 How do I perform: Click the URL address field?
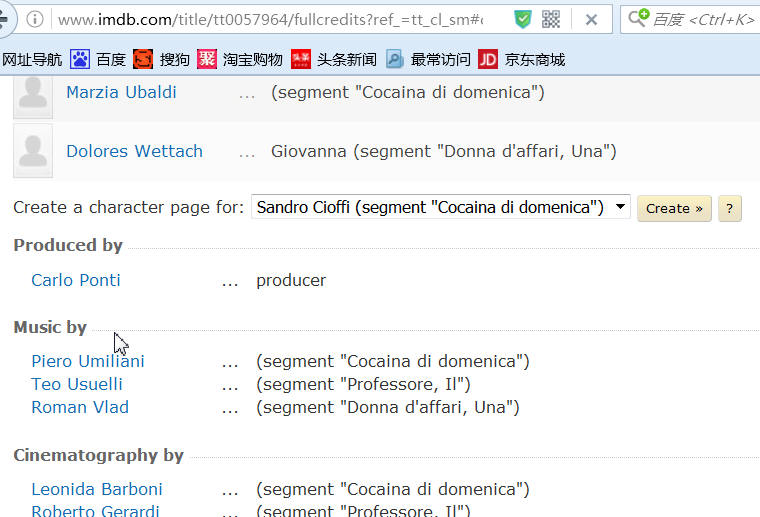270,20
